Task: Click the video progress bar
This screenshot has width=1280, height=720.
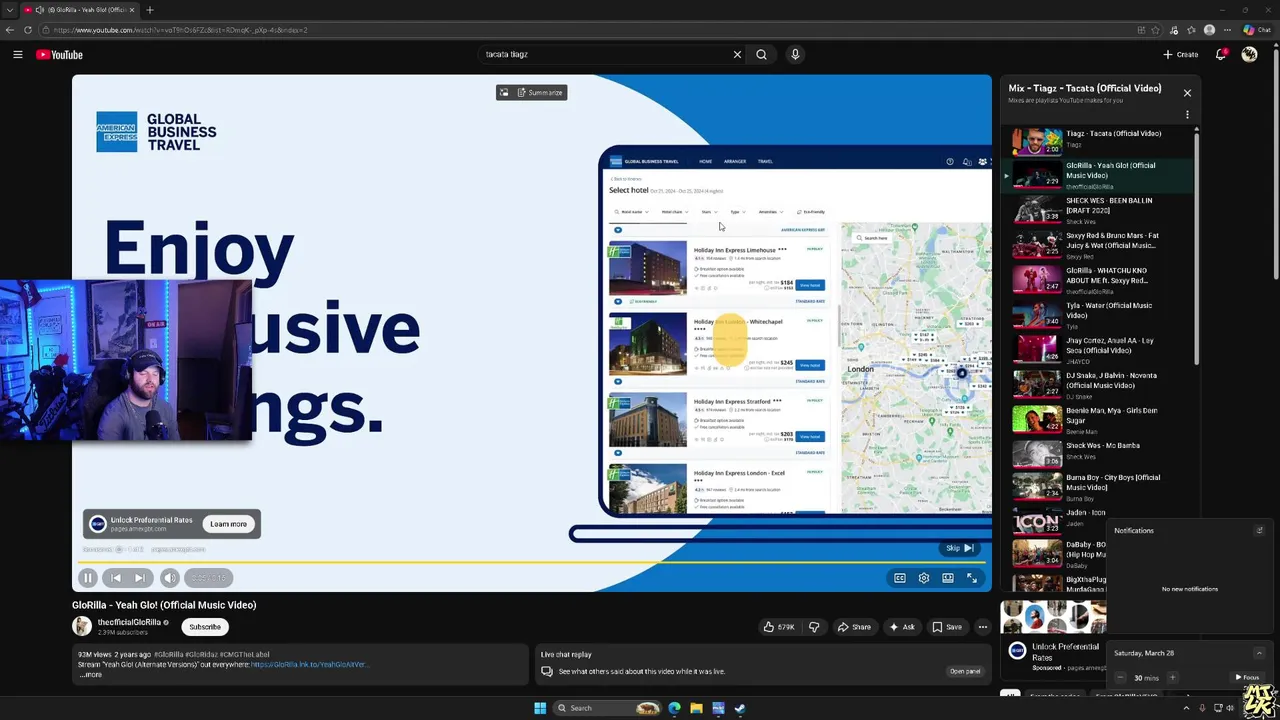Action: pos(531,562)
